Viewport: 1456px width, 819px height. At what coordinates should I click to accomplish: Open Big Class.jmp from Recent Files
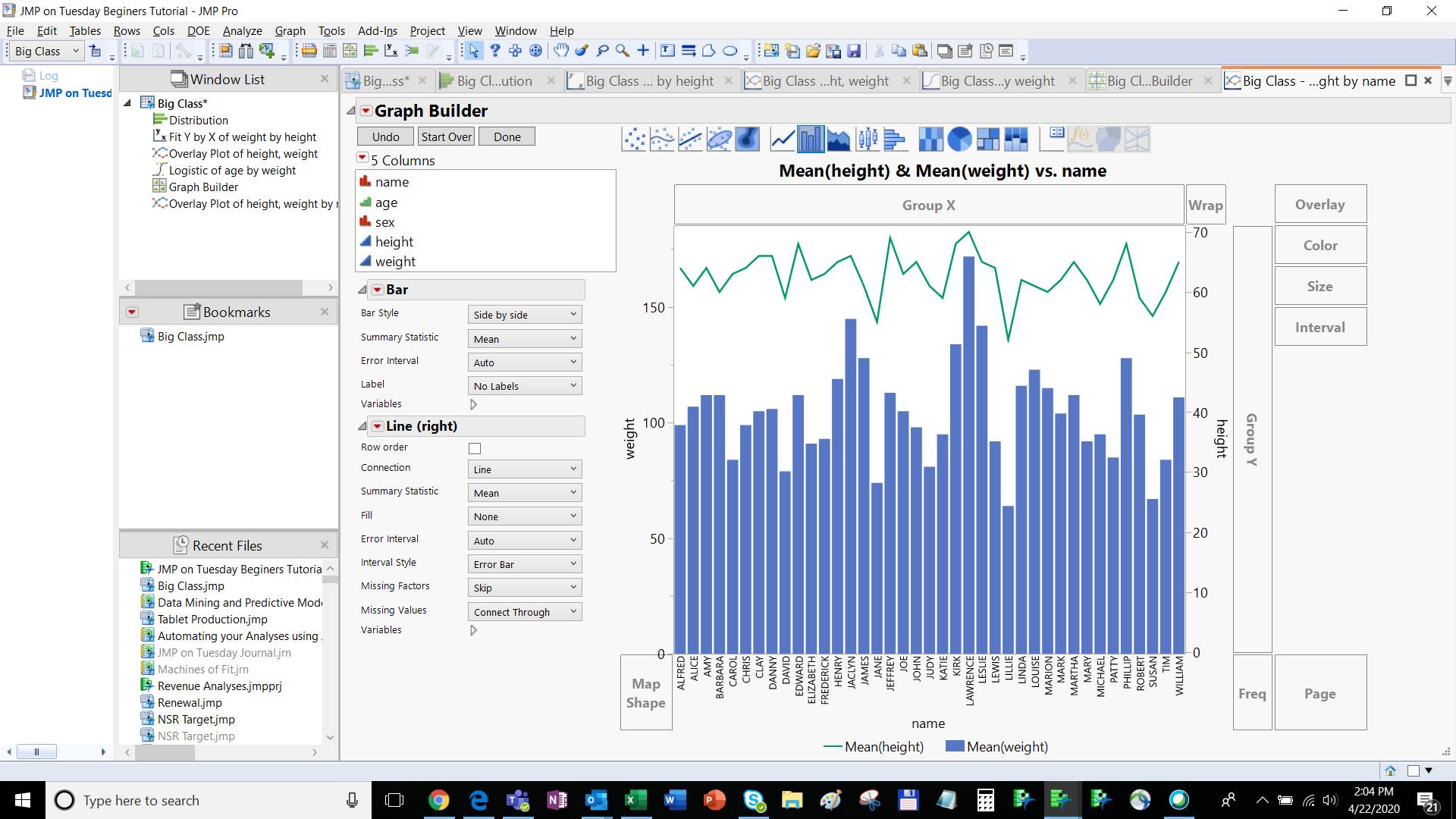188,585
